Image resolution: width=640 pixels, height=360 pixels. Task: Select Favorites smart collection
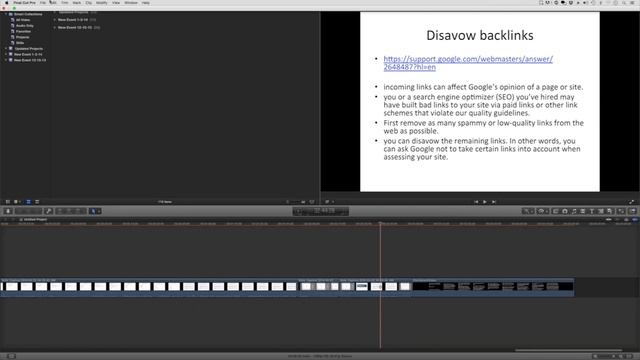click(x=23, y=31)
